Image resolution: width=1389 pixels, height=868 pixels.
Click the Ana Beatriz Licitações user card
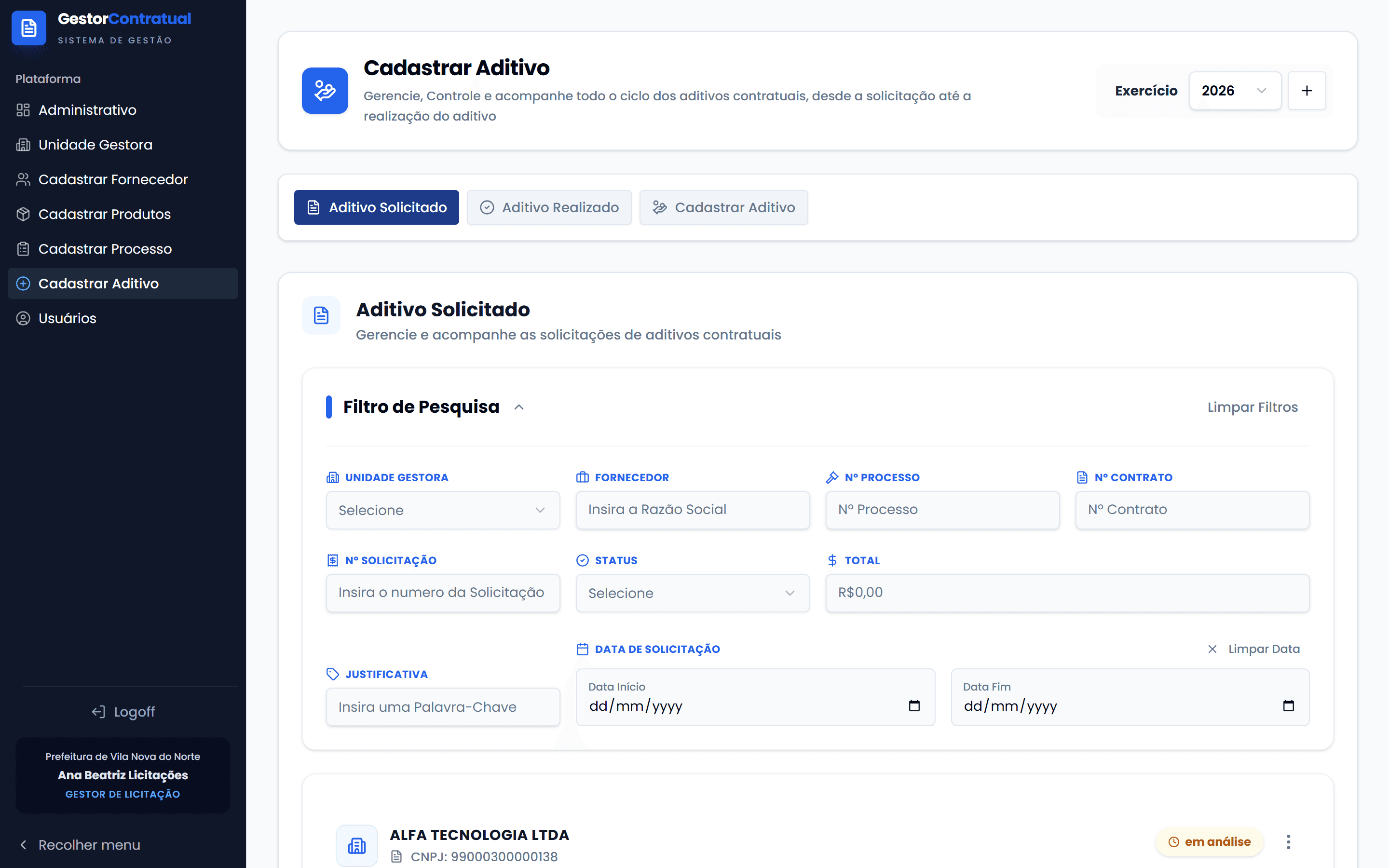click(x=123, y=775)
